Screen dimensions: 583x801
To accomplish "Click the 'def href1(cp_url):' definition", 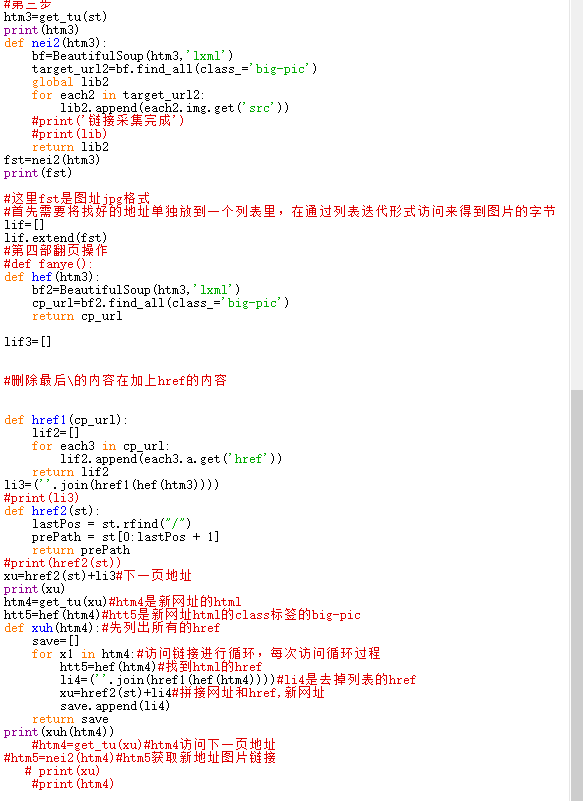I will tap(65, 420).
